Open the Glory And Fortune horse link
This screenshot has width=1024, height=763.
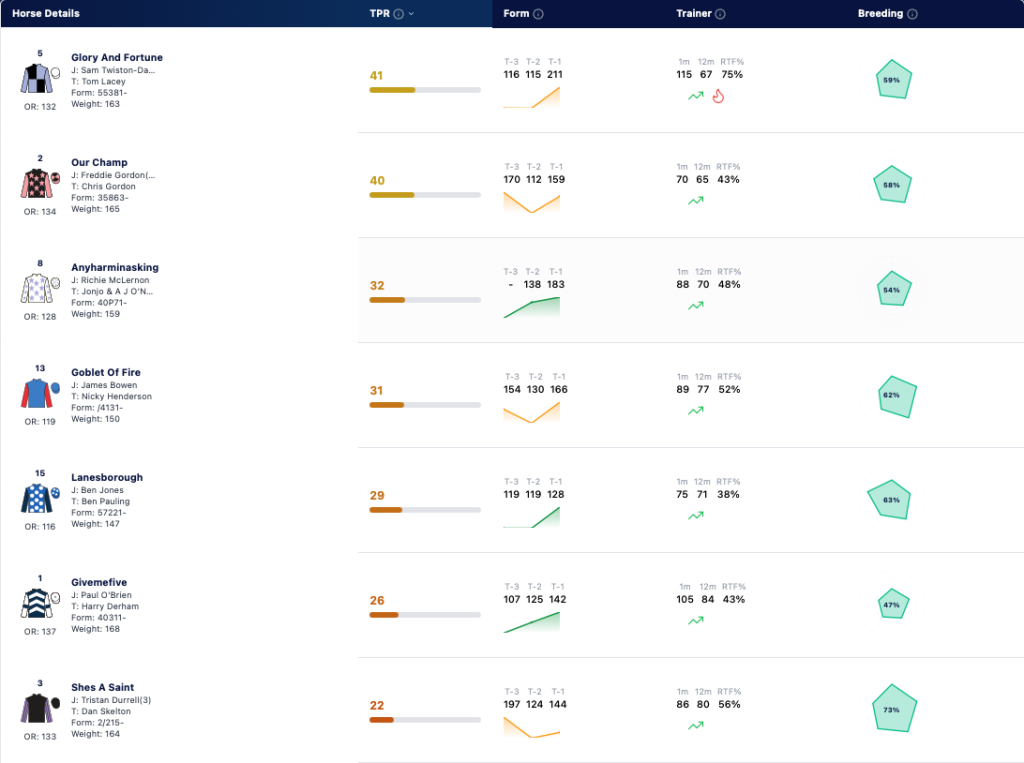[117, 57]
